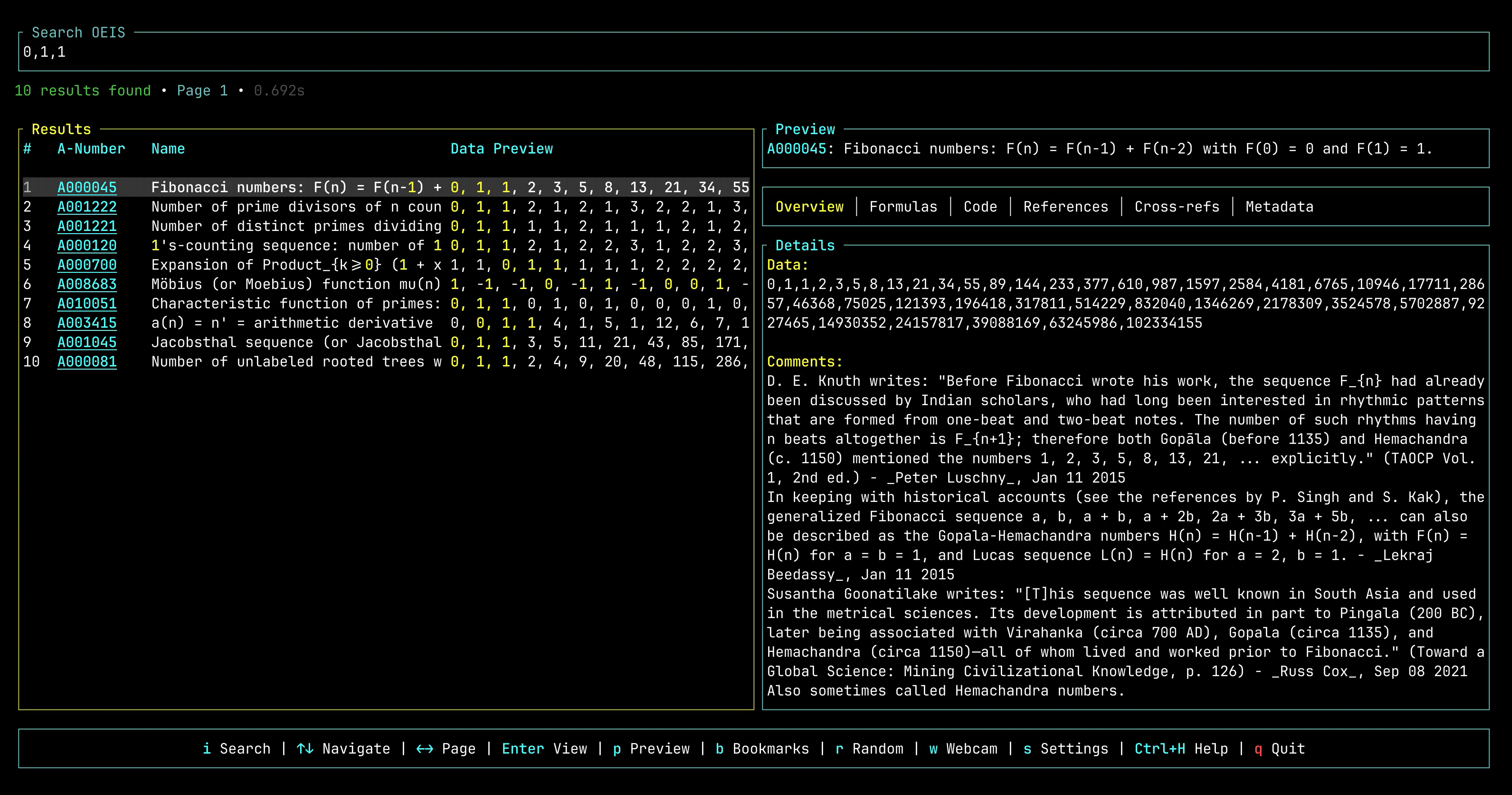Viewport: 1512px width, 795px height.
Task: Open the A001222 sequence link
Action: pyautogui.click(x=87, y=207)
